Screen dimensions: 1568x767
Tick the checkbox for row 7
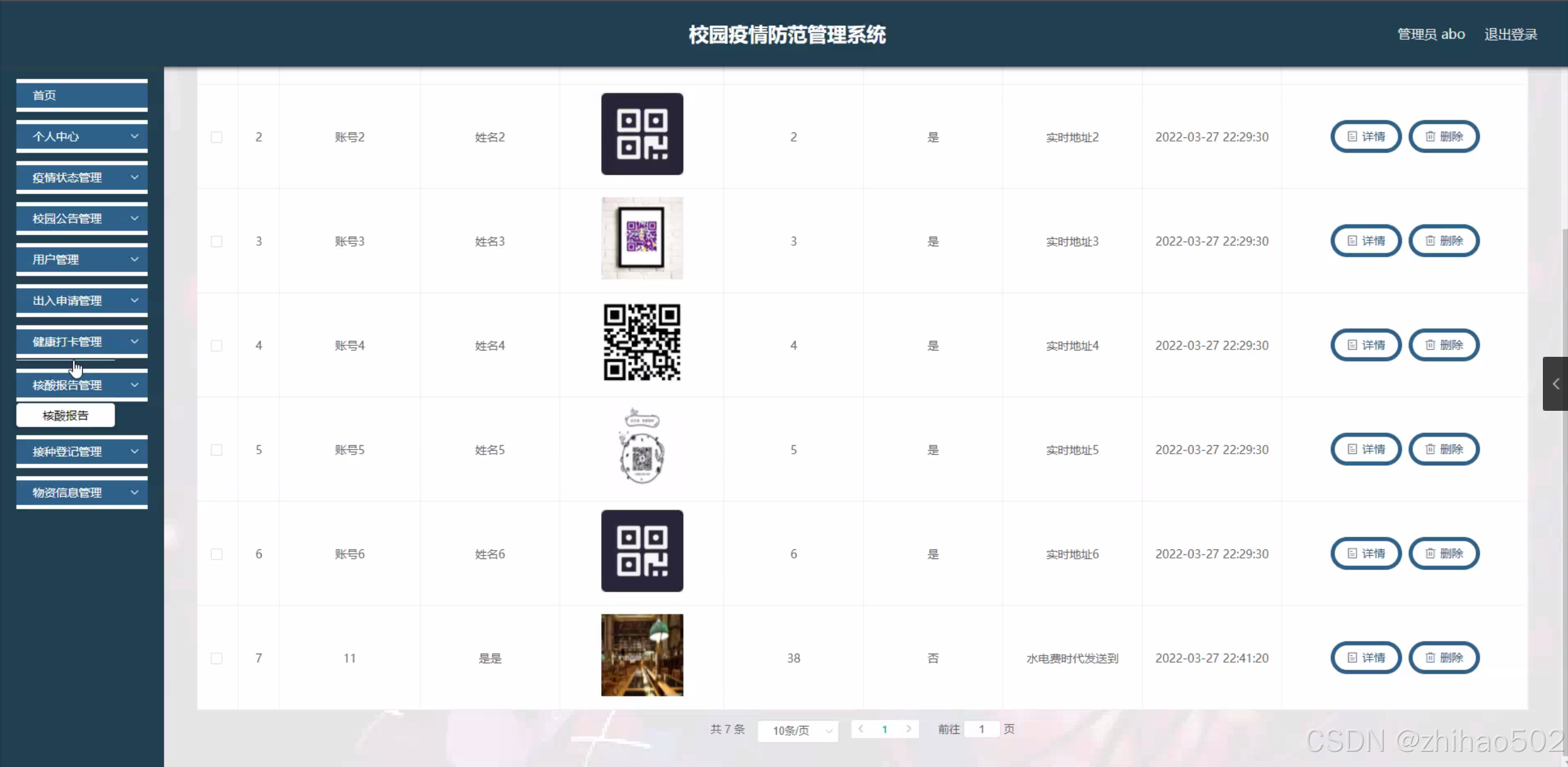pyautogui.click(x=217, y=658)
